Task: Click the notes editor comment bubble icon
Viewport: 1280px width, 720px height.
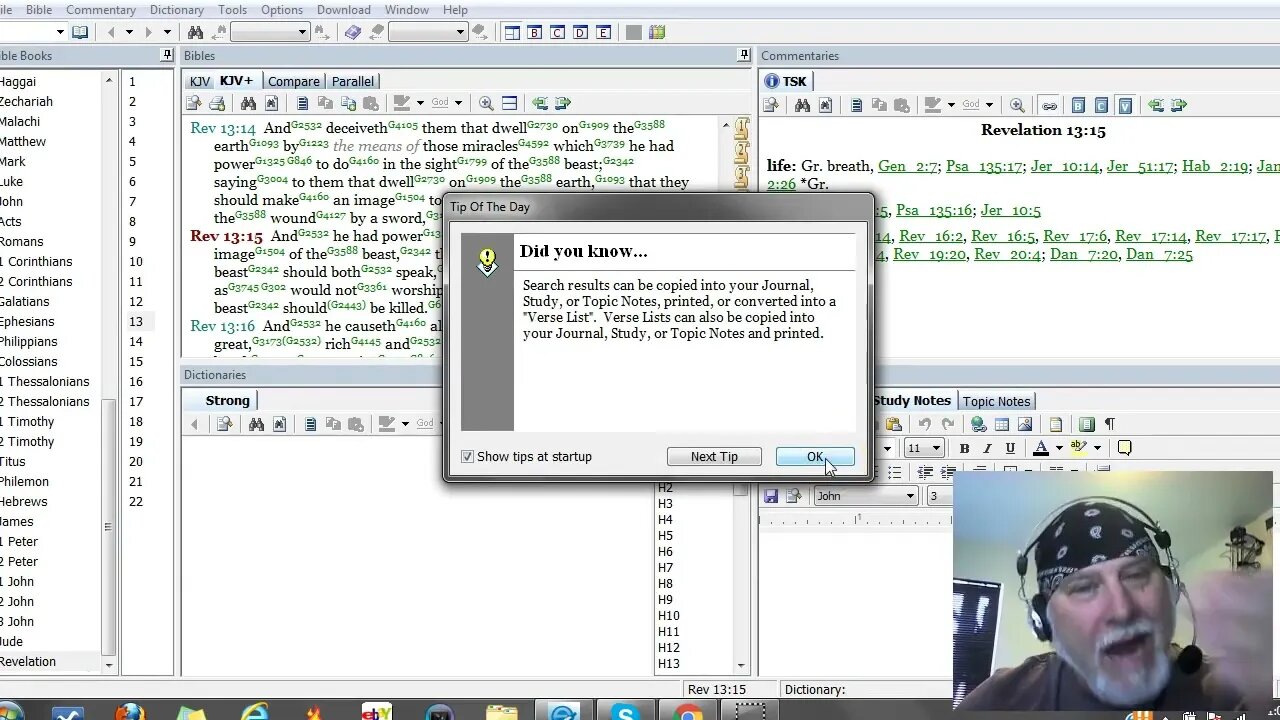Action: (1124, 448)
